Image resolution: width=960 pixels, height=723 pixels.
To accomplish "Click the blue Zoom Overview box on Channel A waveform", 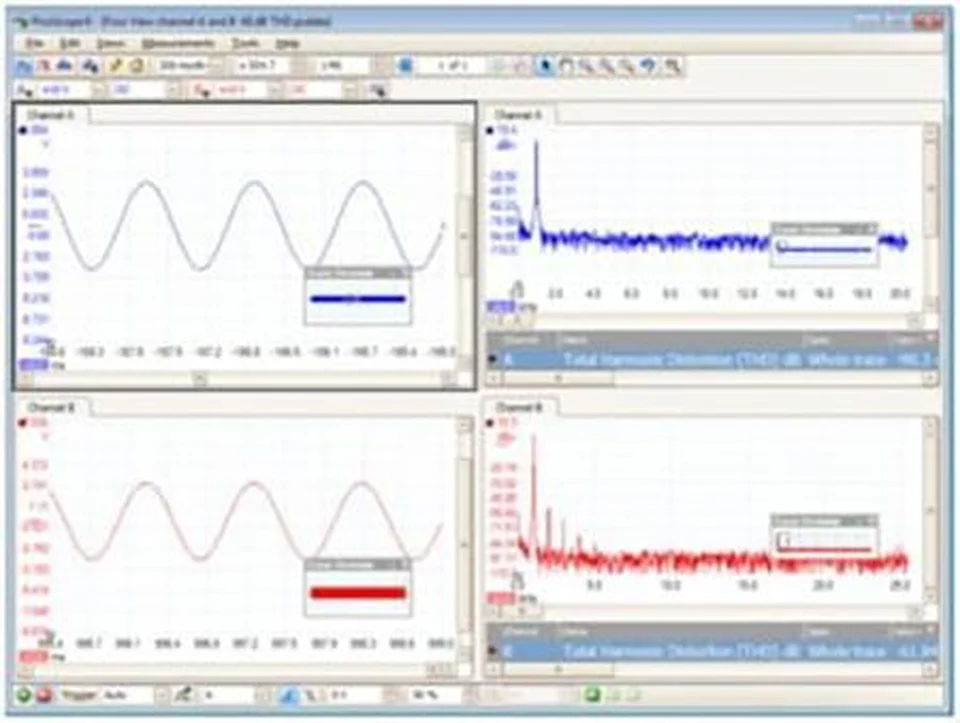I will 357,297.
